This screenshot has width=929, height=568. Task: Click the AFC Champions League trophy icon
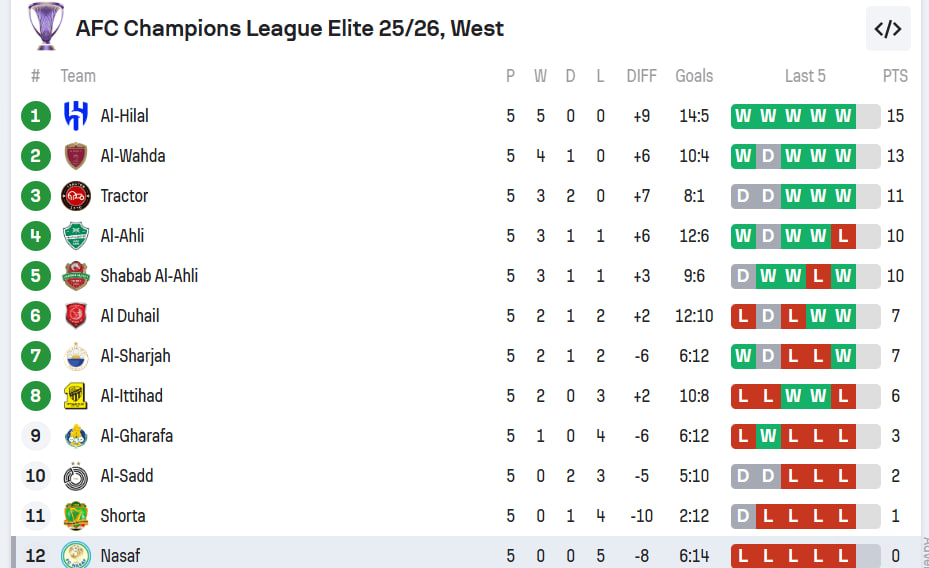pos(45,27)
